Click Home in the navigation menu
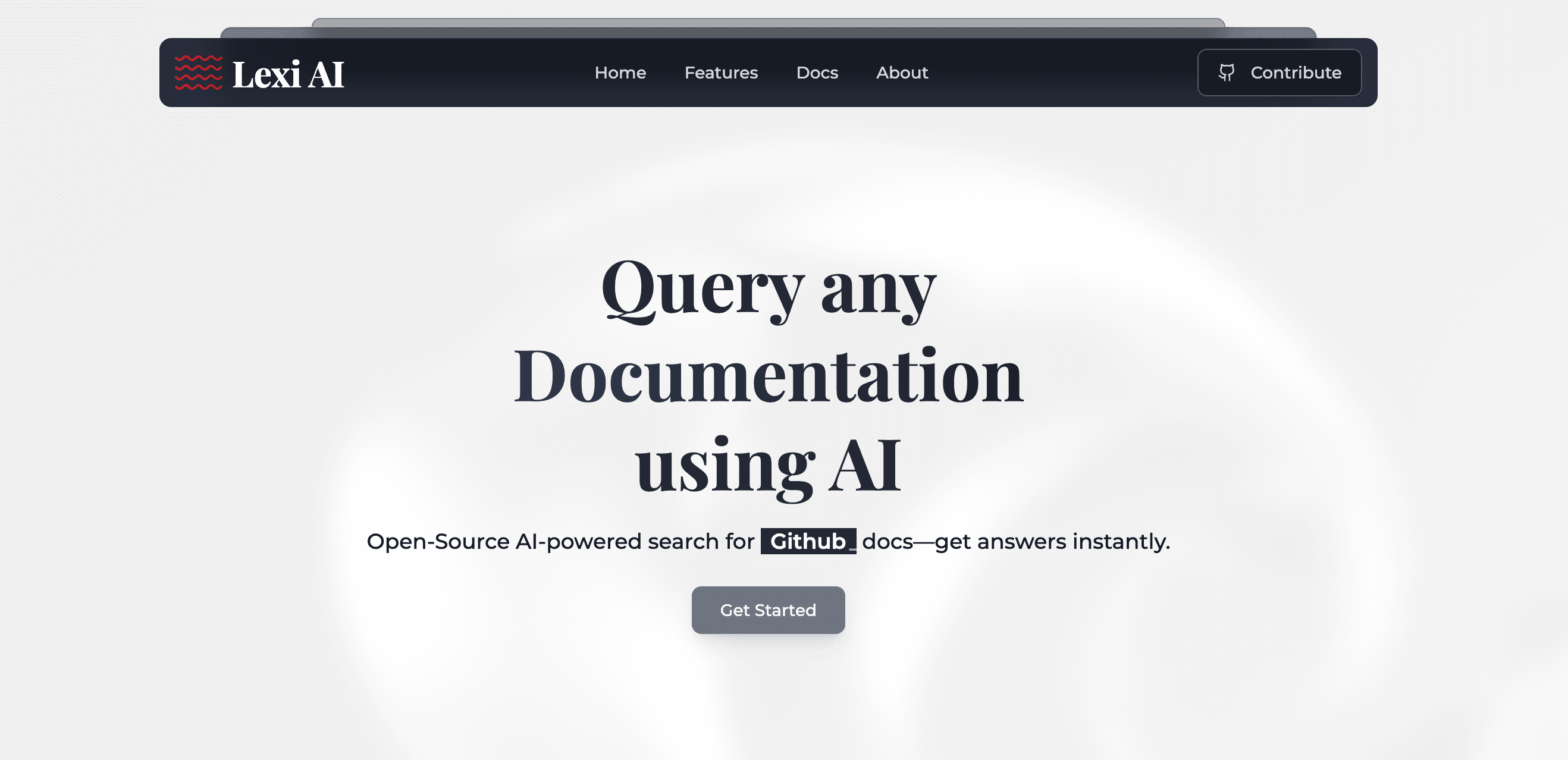 pyautogui.click(x=620, y=73)
